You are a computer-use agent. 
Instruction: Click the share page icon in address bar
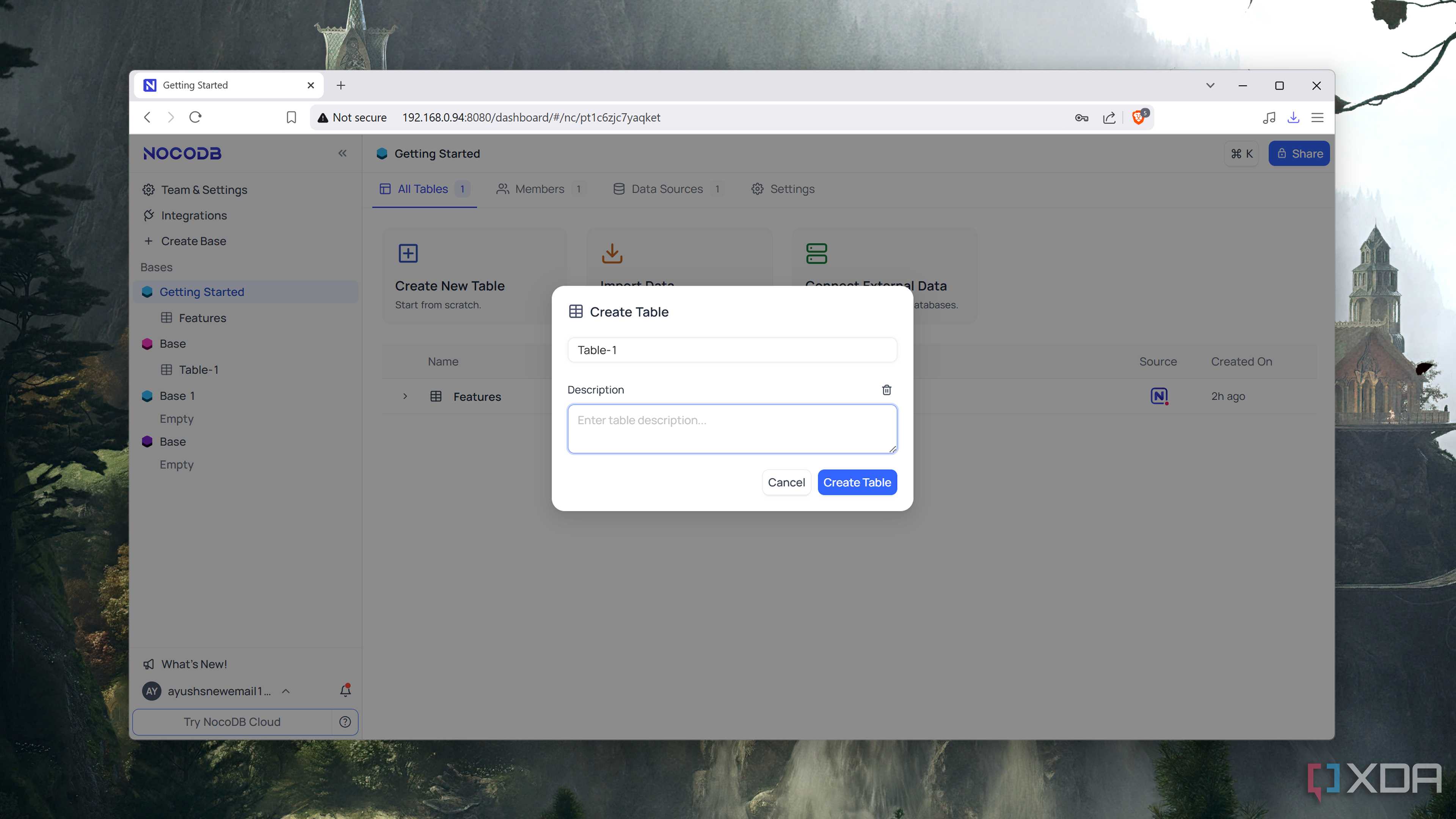1109,118
